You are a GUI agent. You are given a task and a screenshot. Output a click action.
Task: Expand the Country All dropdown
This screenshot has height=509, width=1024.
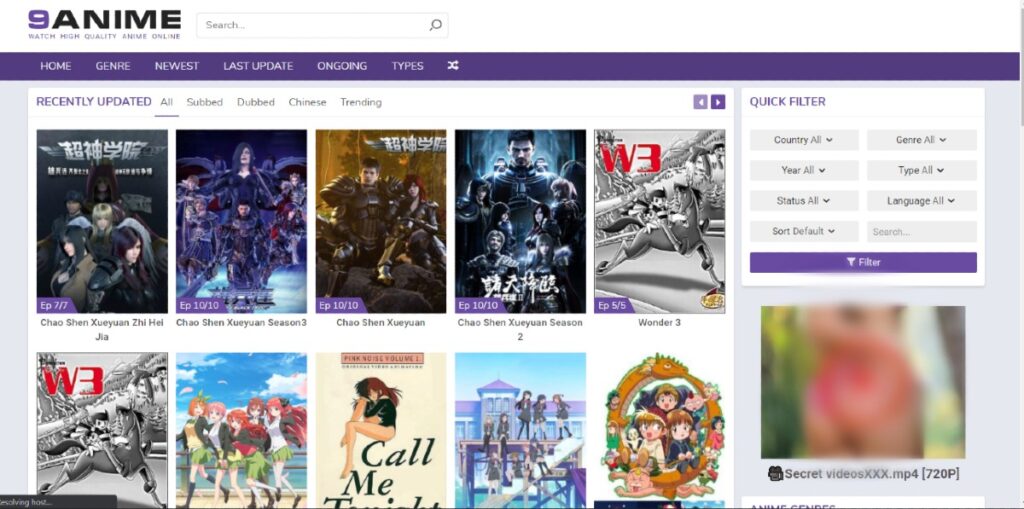pyautogui.click(x=804, y=140)
